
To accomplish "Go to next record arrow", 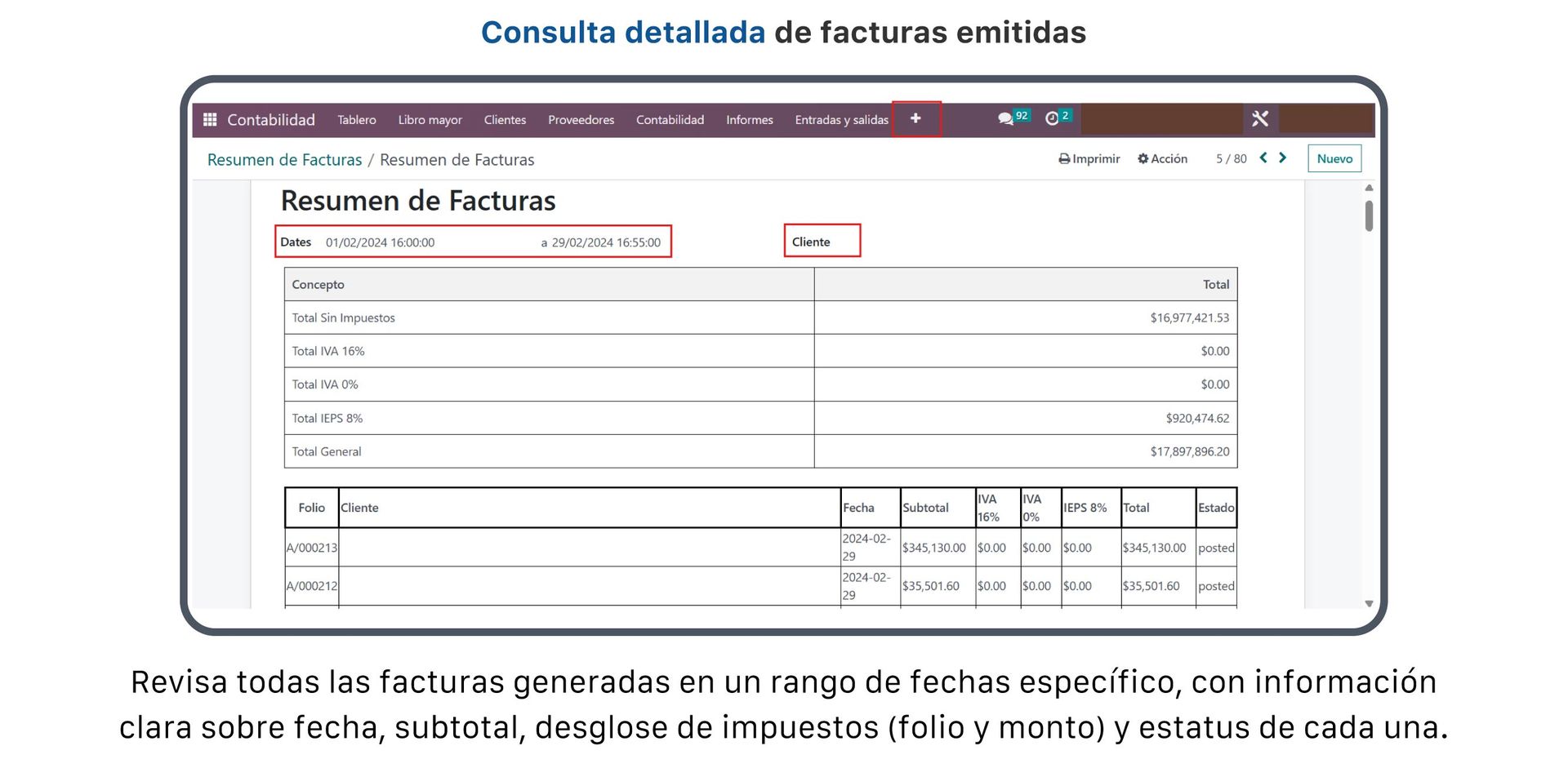I will tap(1282, 158).
